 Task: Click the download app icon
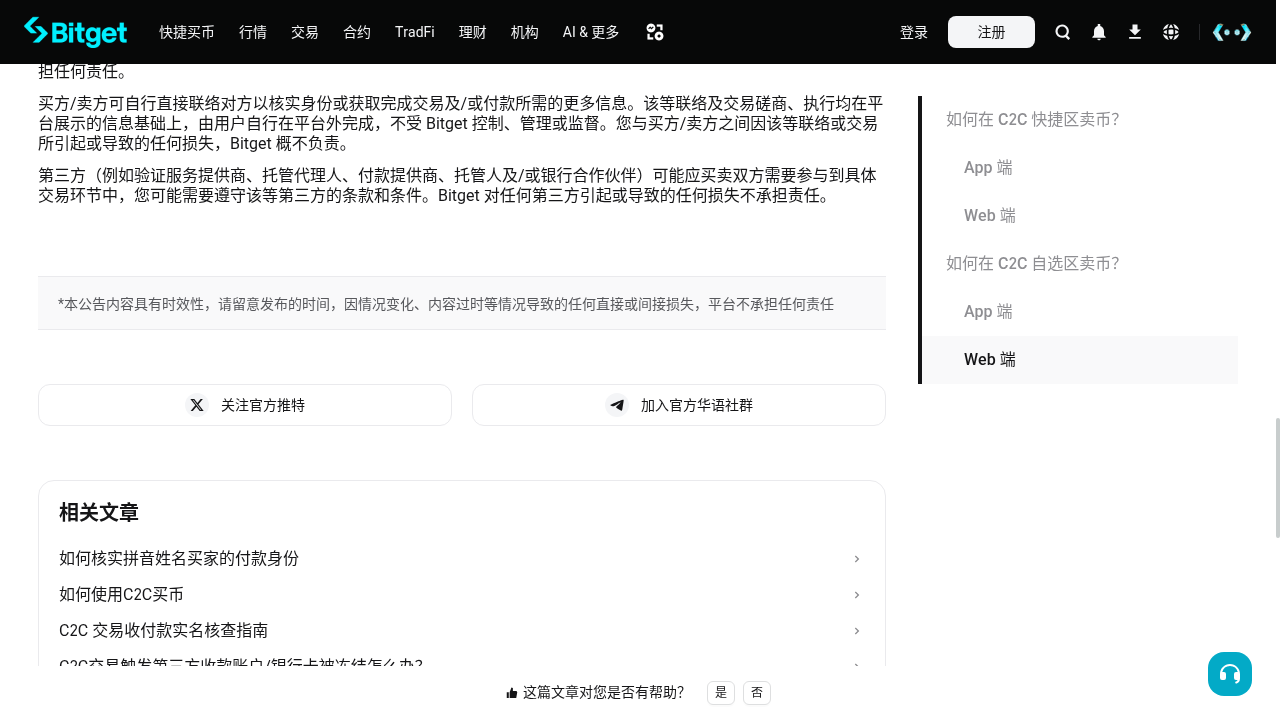coord(1135,32)
